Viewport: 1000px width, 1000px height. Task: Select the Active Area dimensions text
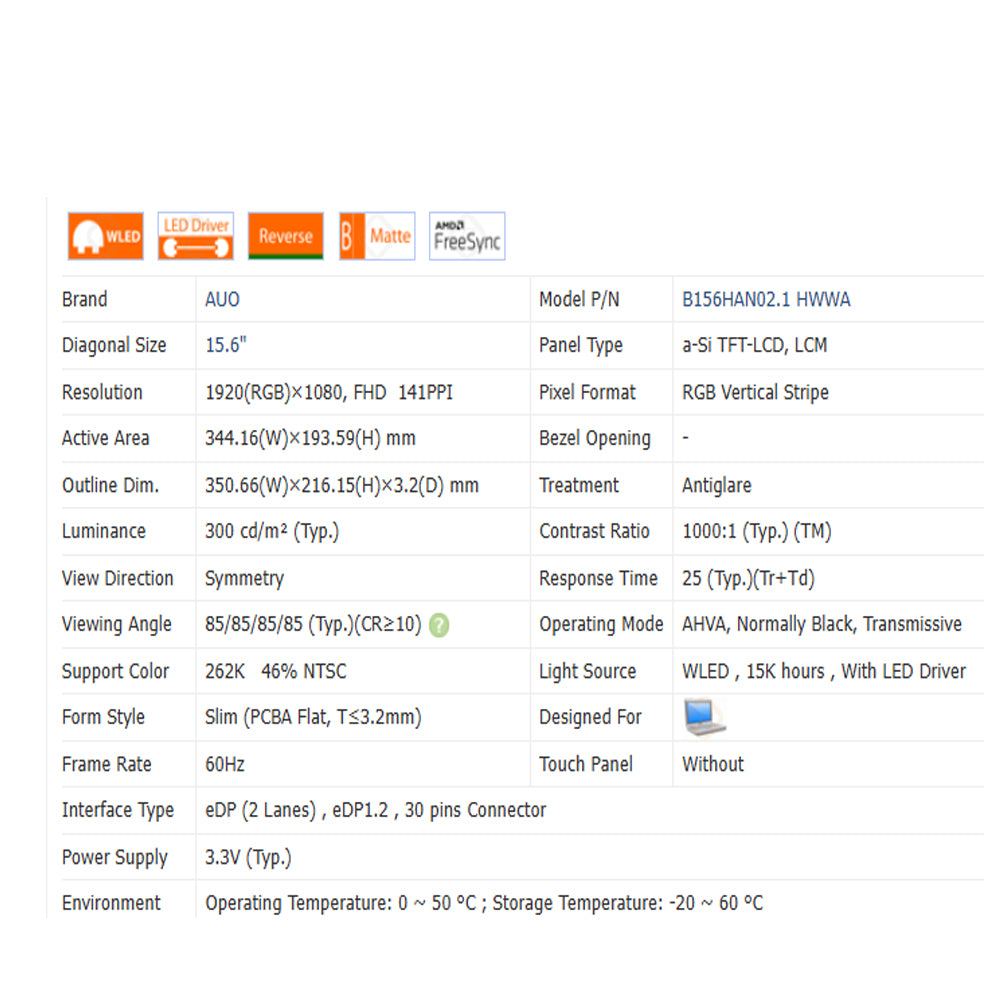(x=310, y=438)
